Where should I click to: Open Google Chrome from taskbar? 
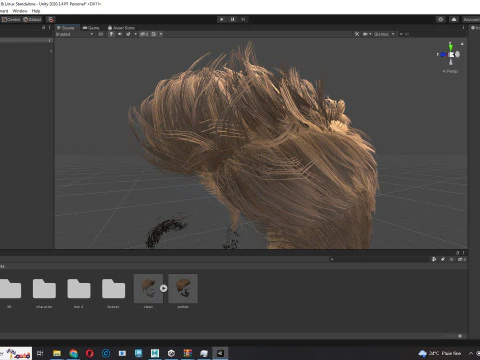tap(73, 353)
